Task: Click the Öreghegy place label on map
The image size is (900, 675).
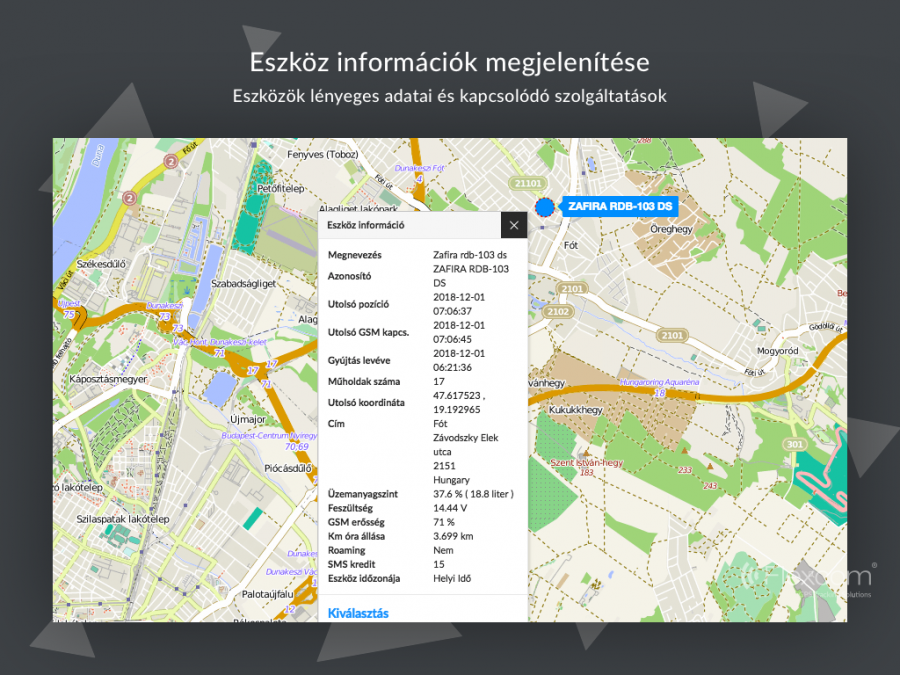Action: pyautogui.click(x=672, y=229)
